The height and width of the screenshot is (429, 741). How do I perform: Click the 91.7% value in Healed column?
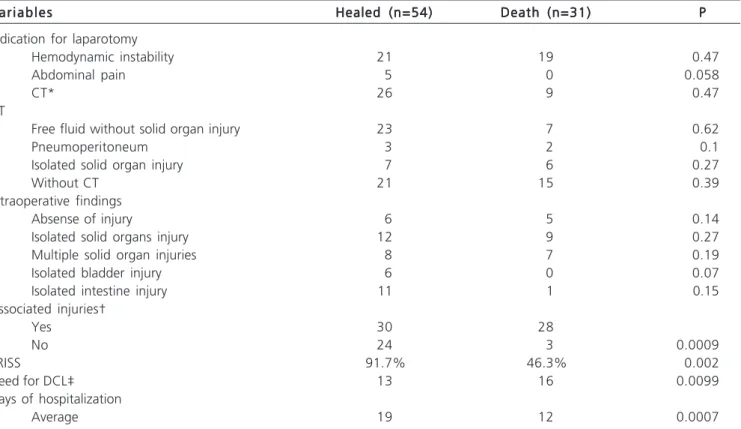click(x=385, y=363)
